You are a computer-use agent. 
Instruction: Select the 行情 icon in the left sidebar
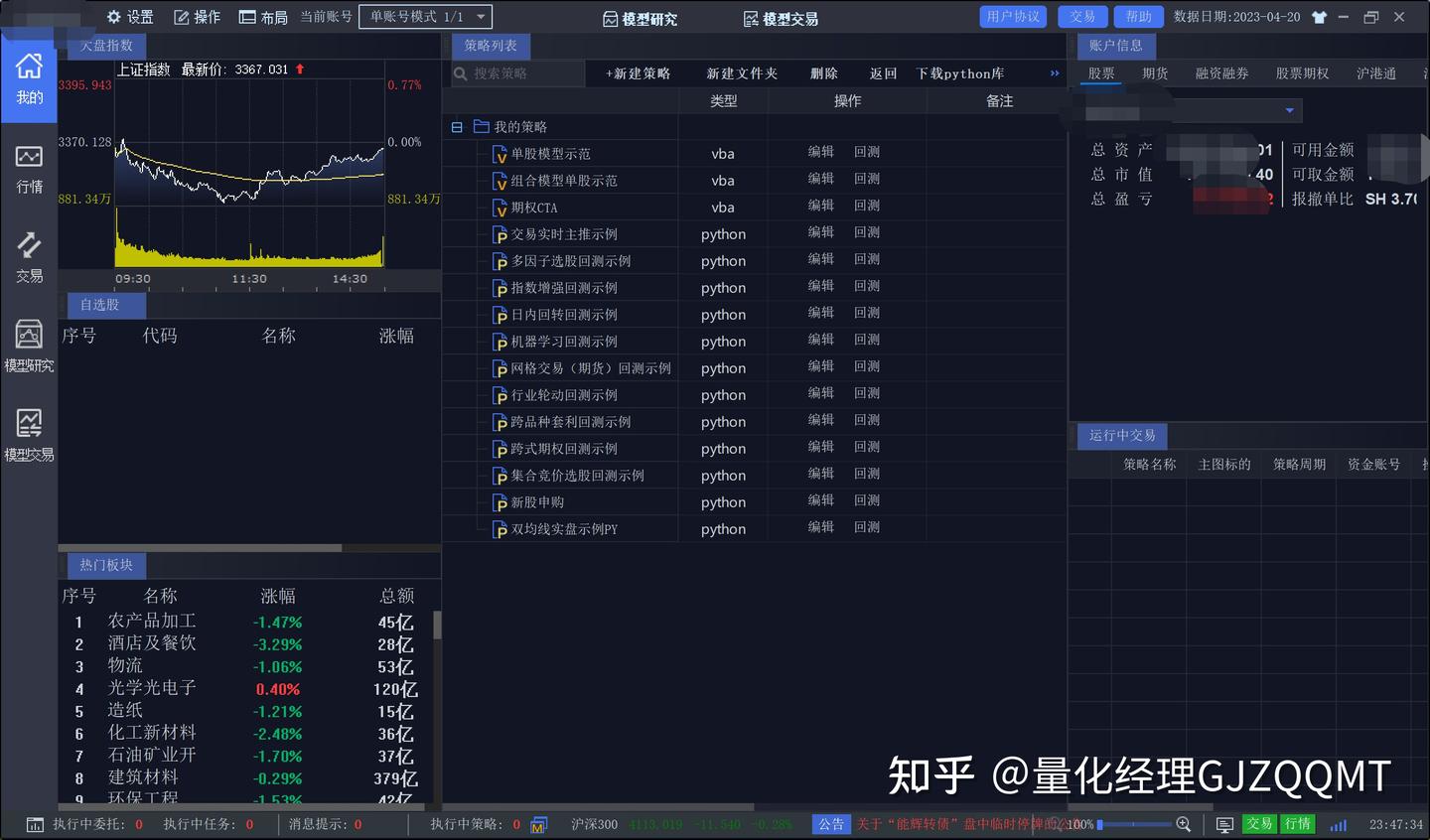tap(29, 164)
